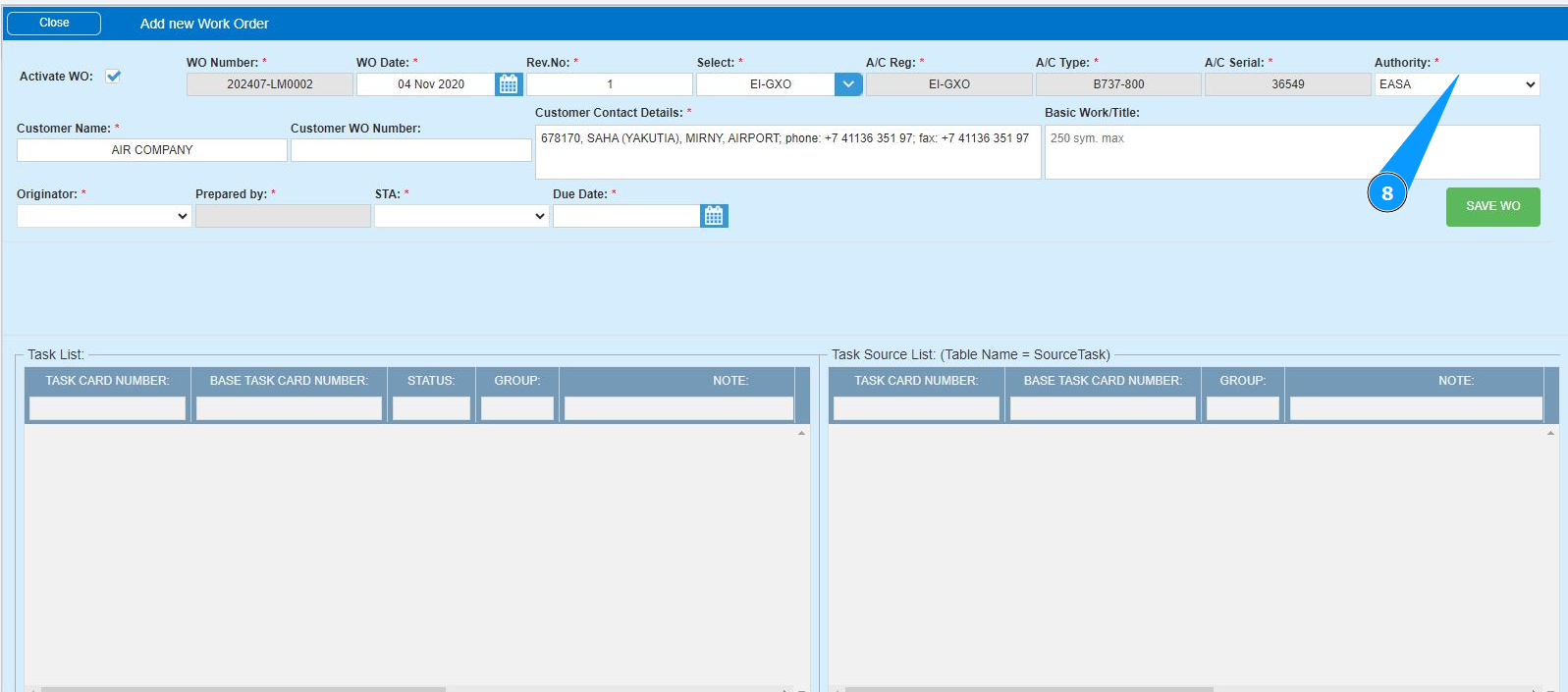Click Task List GROUP filter box
1568x692 pixels.
[x=517, y=408]
